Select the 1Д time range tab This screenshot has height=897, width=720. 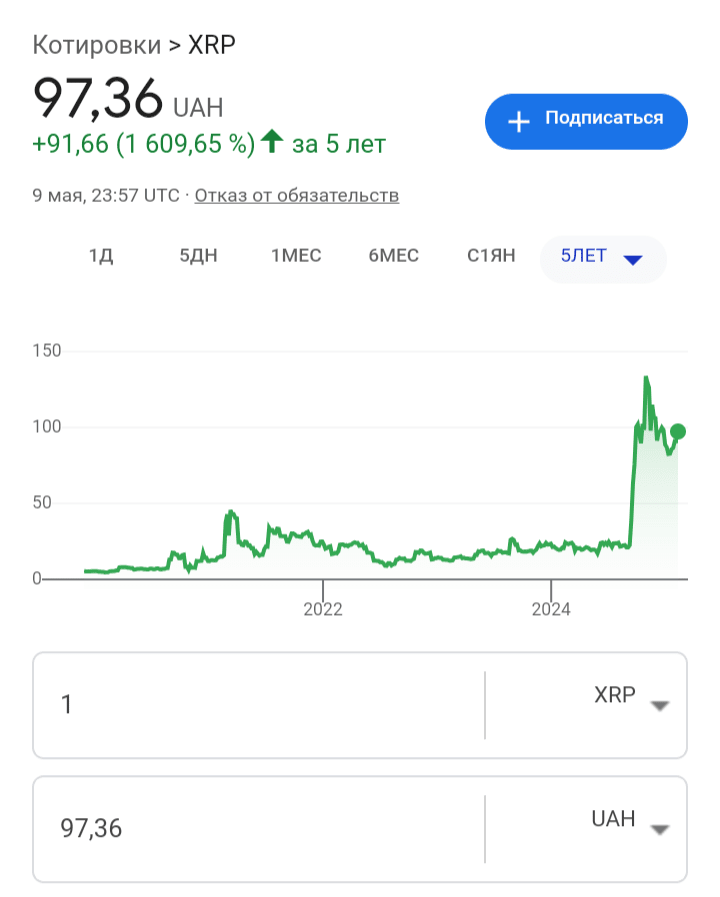click(x=101, y=256)
